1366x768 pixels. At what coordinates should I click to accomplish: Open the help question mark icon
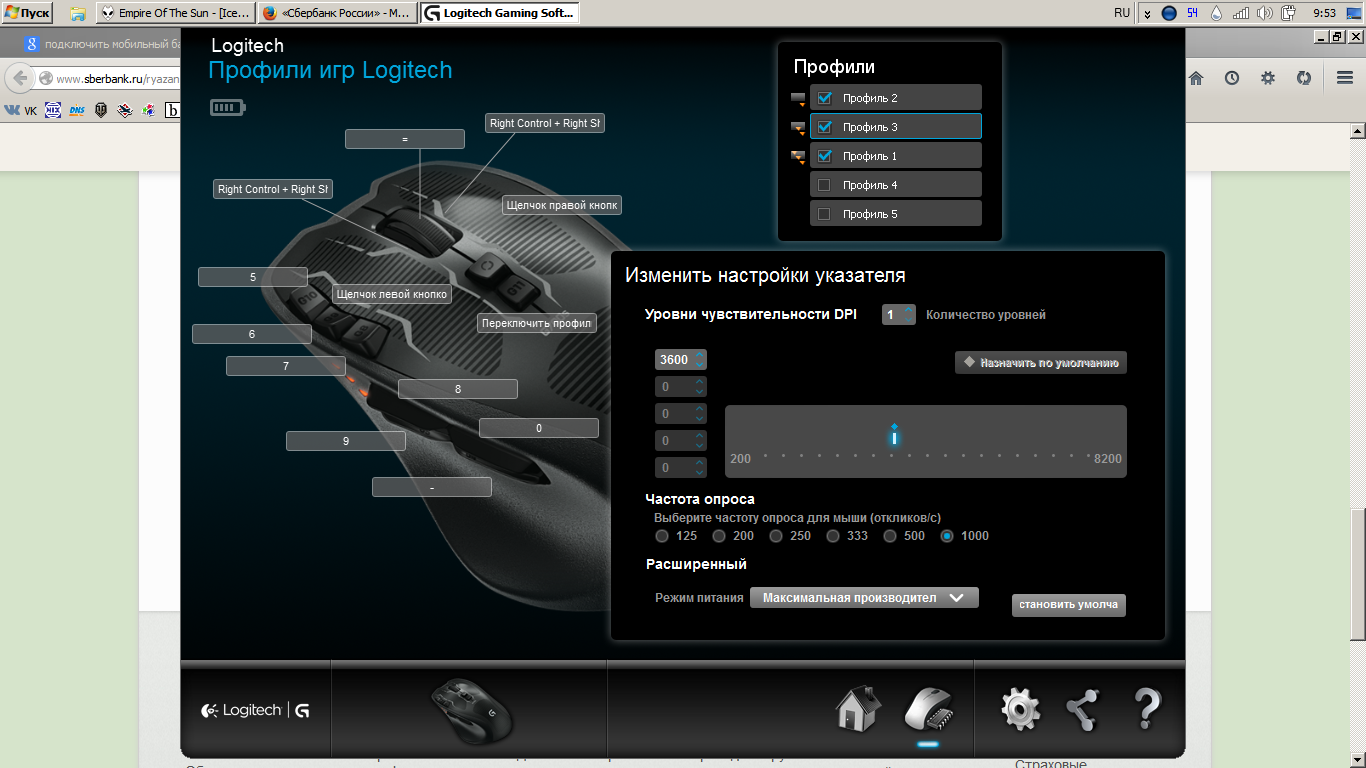click(x=1146, y=710)
